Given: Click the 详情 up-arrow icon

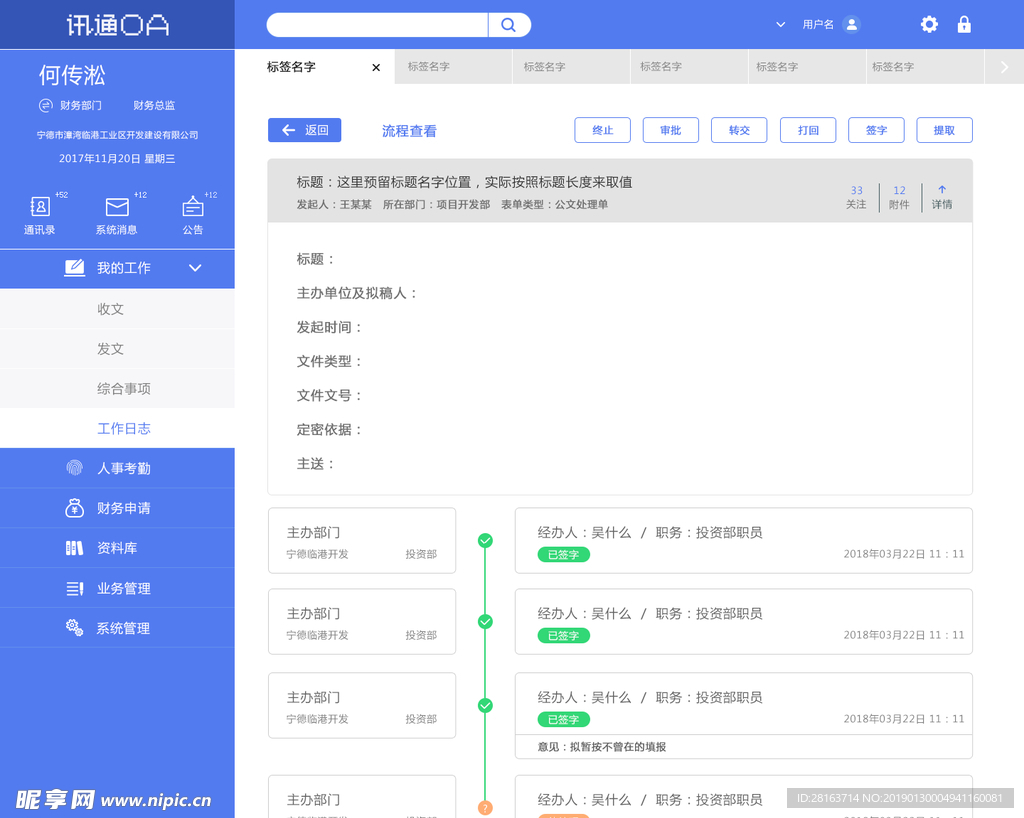Looking at the screenshot, I should pos(942,189).
